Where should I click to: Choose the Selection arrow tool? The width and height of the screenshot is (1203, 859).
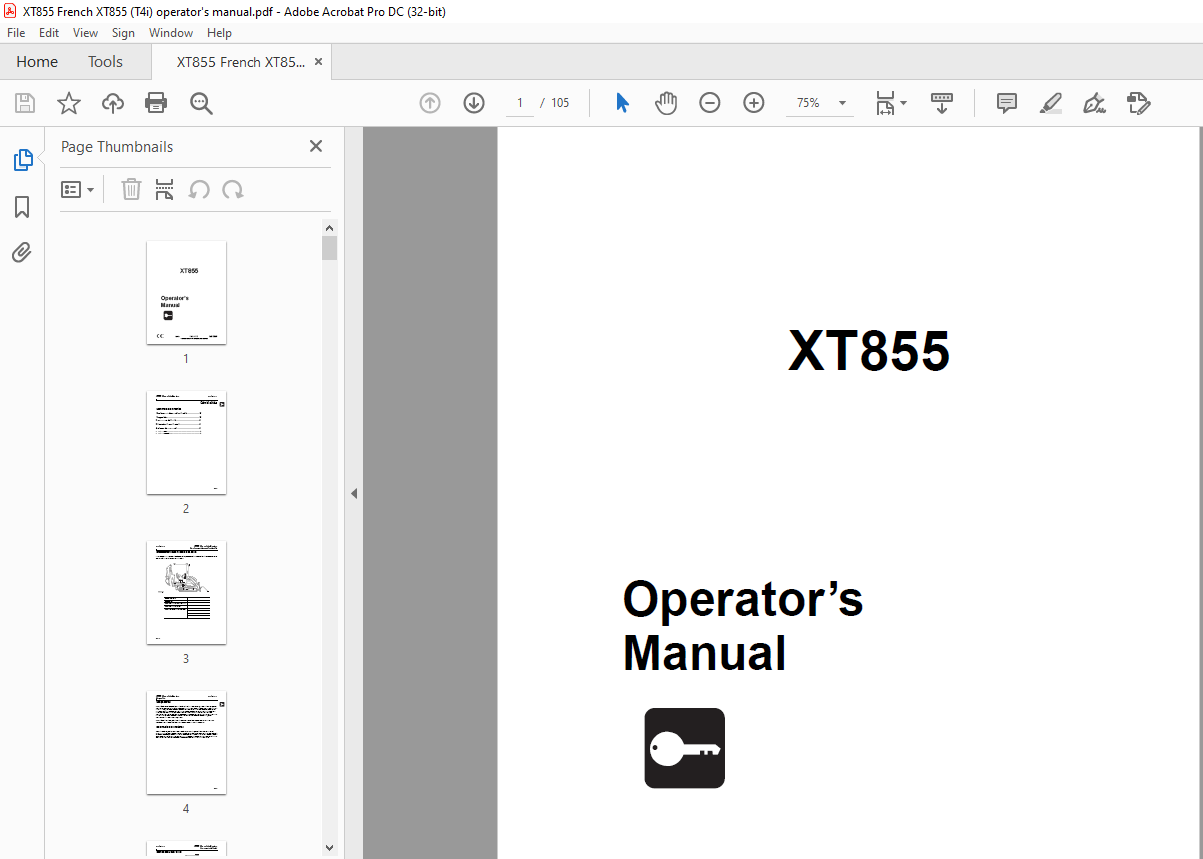point(622,103)
